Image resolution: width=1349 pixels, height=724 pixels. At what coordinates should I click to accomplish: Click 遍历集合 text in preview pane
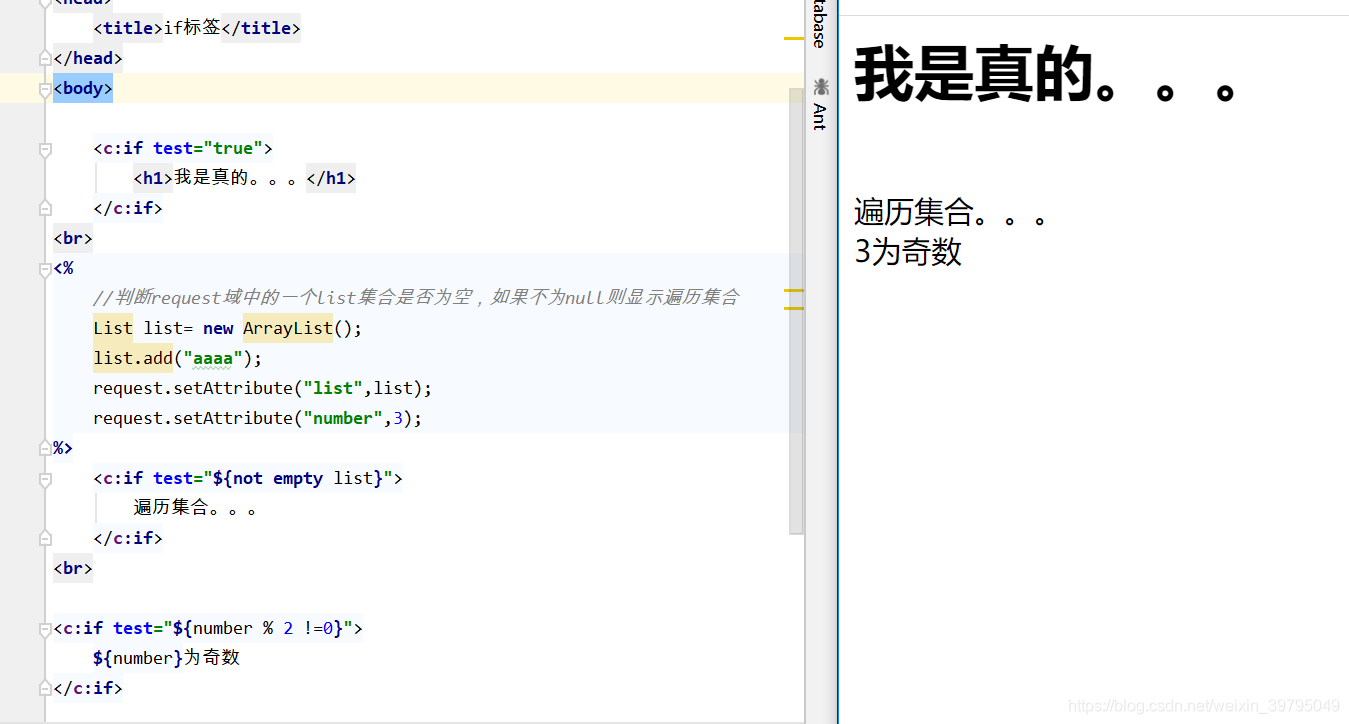click(950, 212)
